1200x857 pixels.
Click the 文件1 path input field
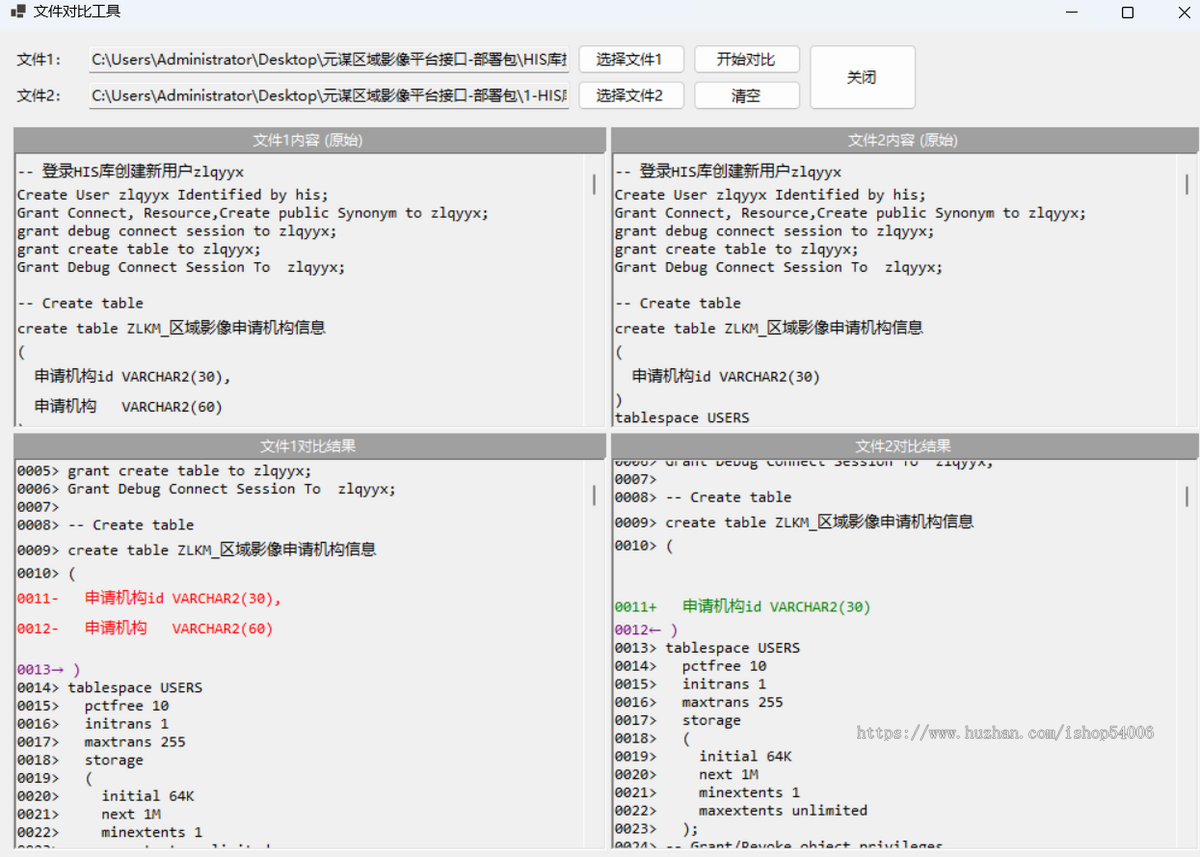(x=329, y=59)
